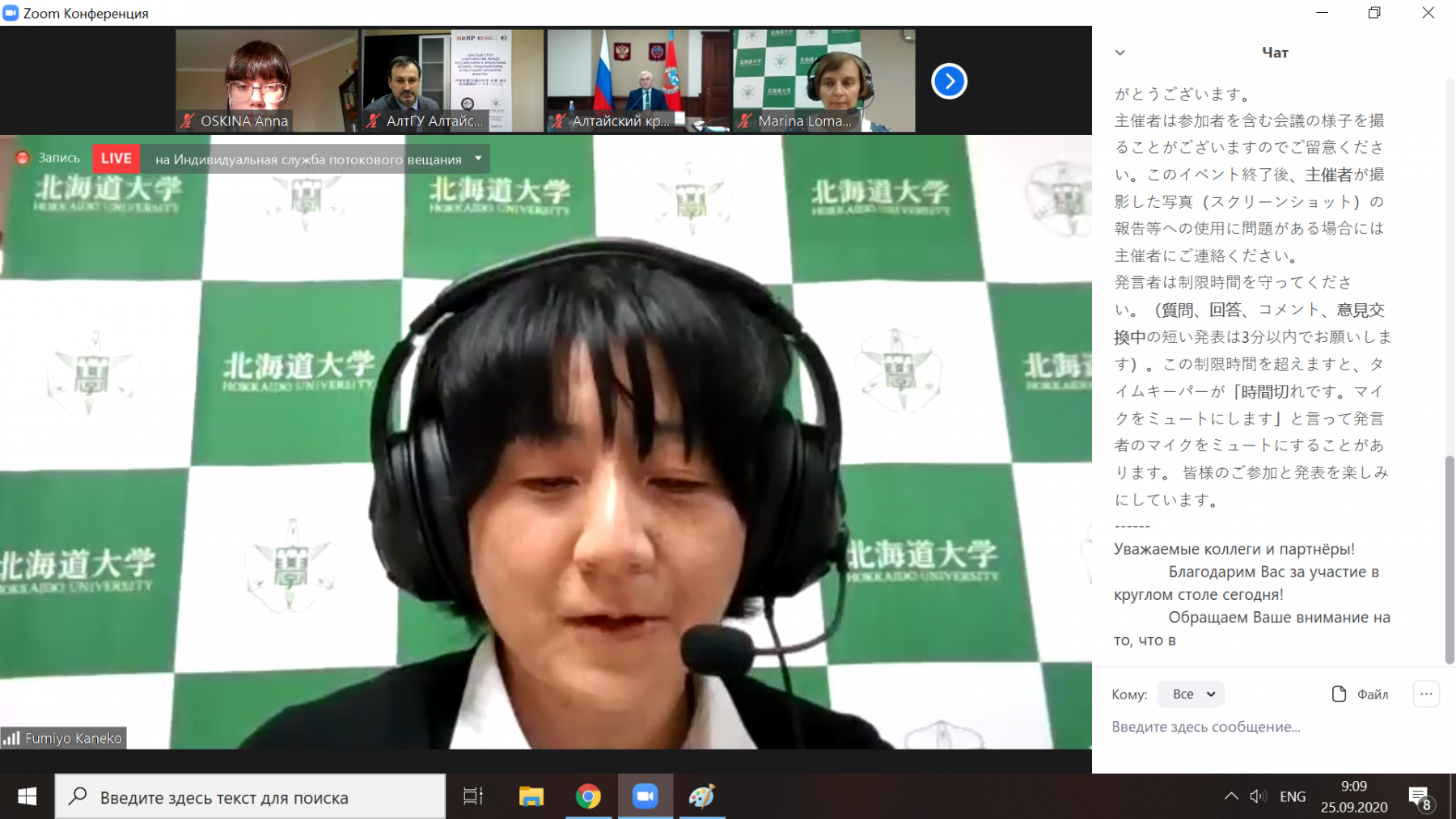Screen dimensions: 1456x819
Task: Click the red LIVE badge
Action: 116,158
